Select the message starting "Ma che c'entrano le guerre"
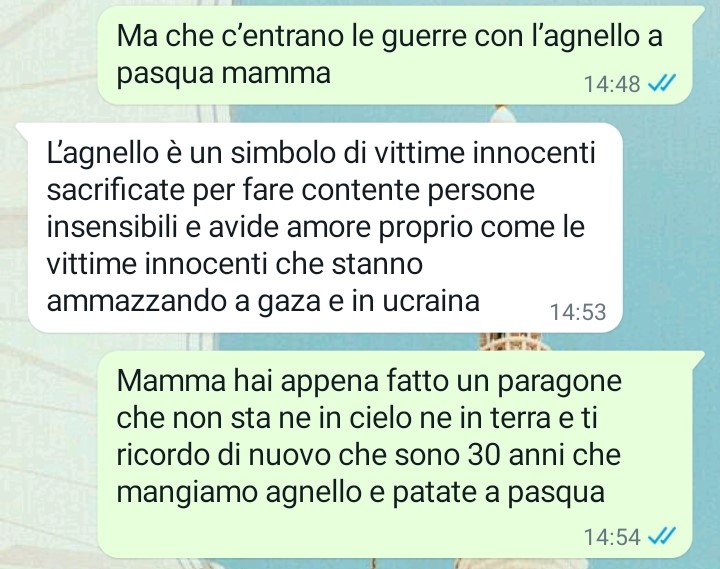This screenshot has height=569, width=720. tap(395, 56)
